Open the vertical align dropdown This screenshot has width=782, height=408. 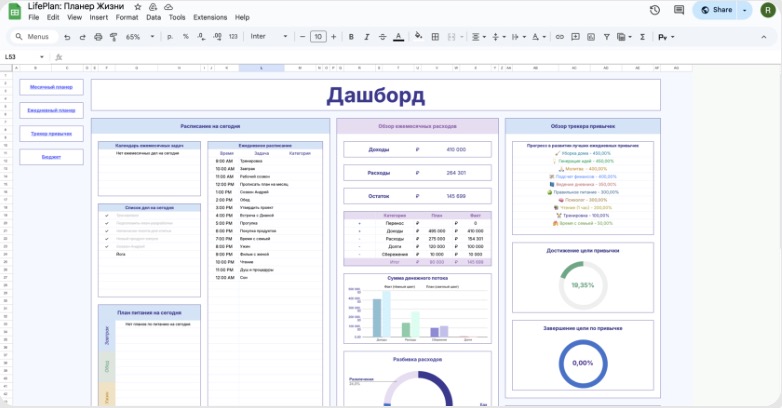[498, 37]
